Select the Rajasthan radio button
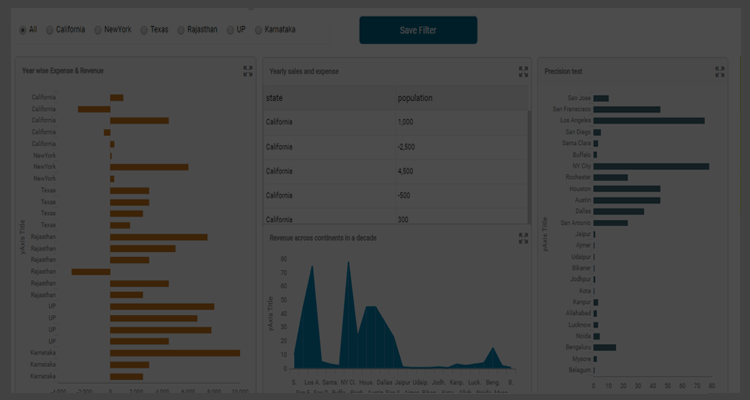The height and width of the screenshot is (400, 750). point(181,30)
